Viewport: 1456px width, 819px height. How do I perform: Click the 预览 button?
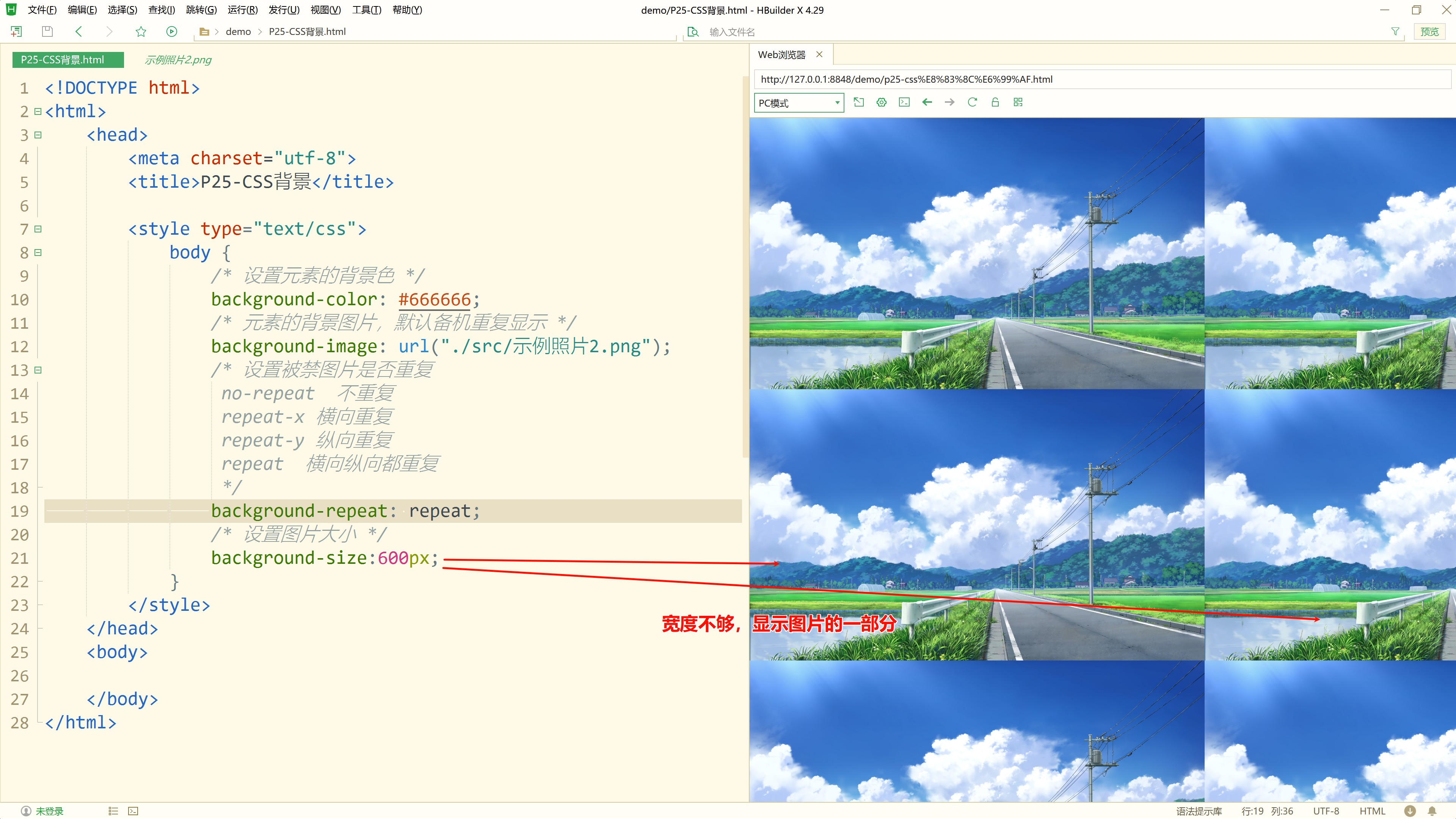pos(1429,31)
